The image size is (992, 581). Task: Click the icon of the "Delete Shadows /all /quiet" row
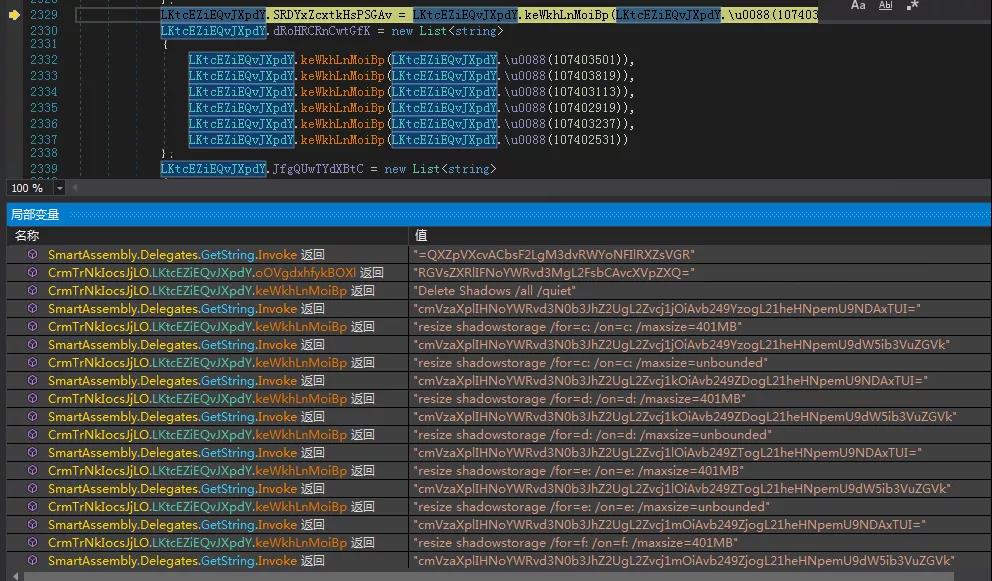point(33,291)
